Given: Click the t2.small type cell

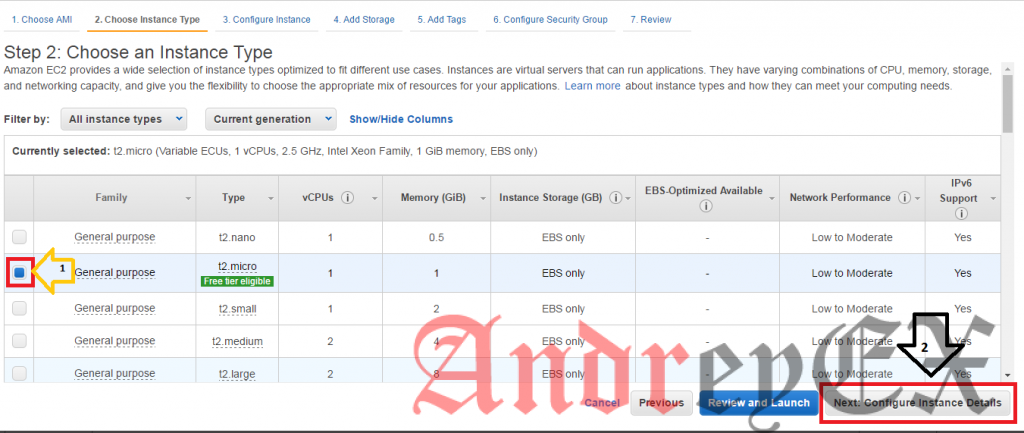Looking at the screenshot, I should tap(238, 308).
